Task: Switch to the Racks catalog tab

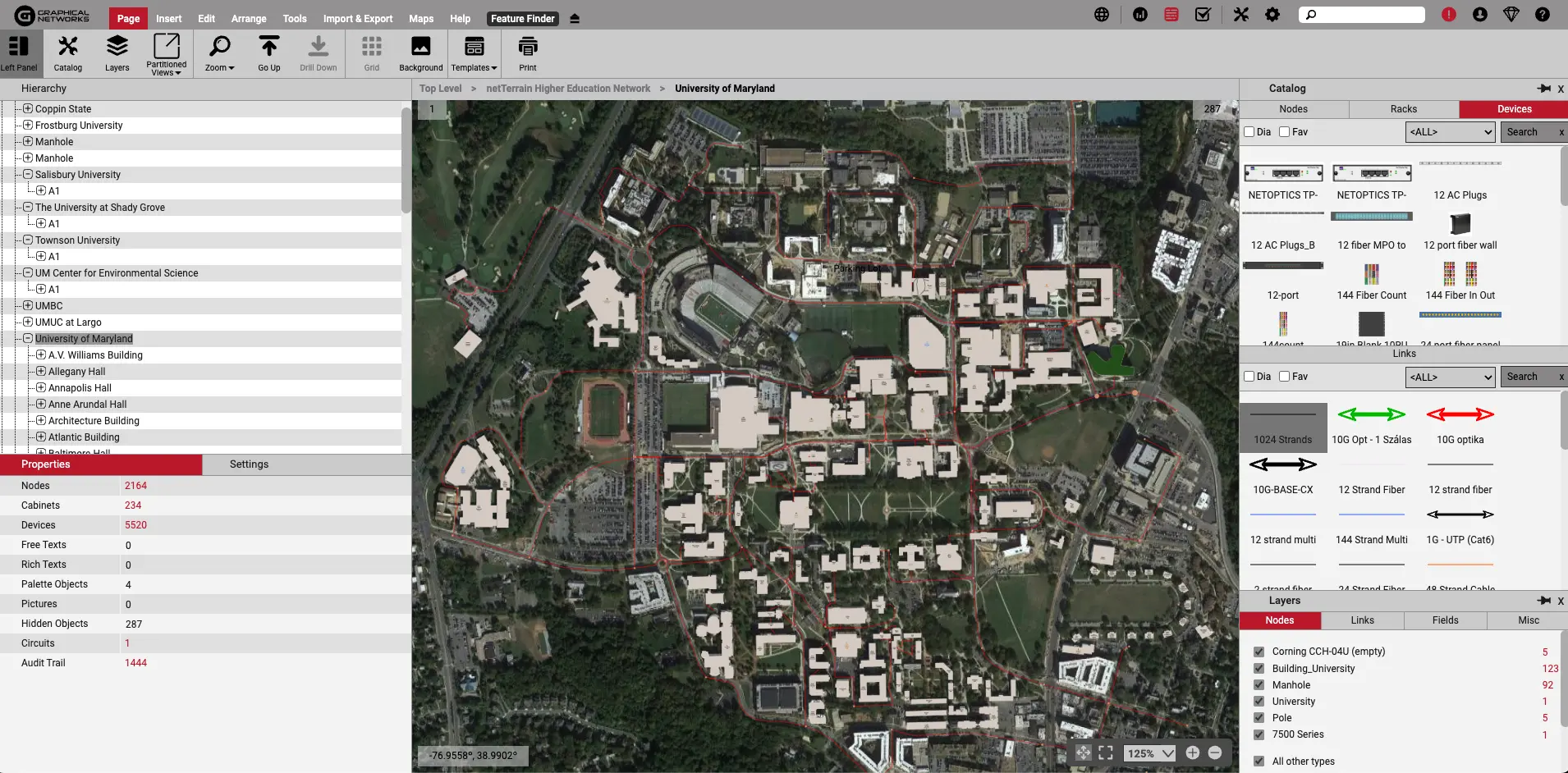Action: [x=1404, y=109]
